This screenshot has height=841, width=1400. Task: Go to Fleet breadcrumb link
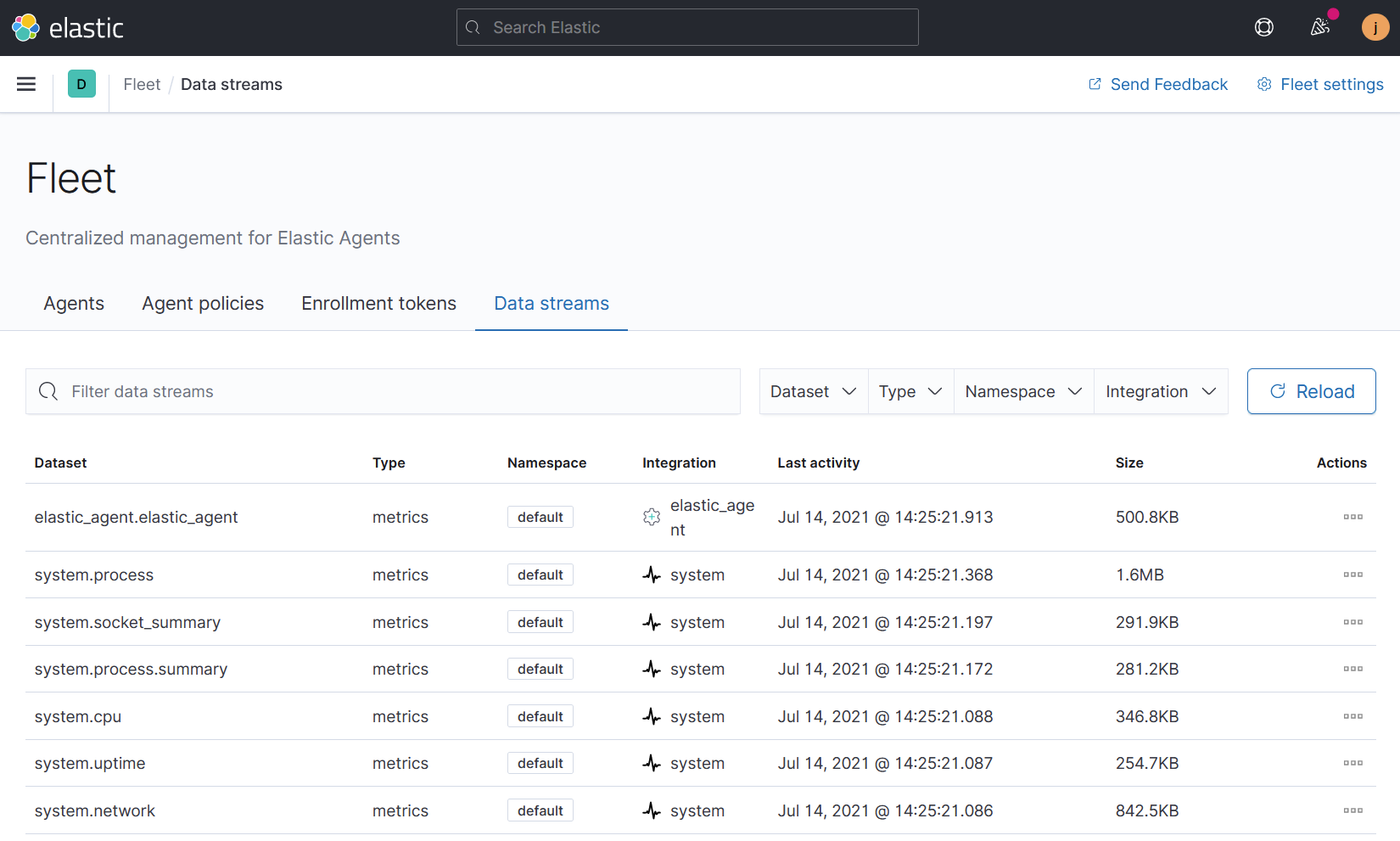pos(142,84)
